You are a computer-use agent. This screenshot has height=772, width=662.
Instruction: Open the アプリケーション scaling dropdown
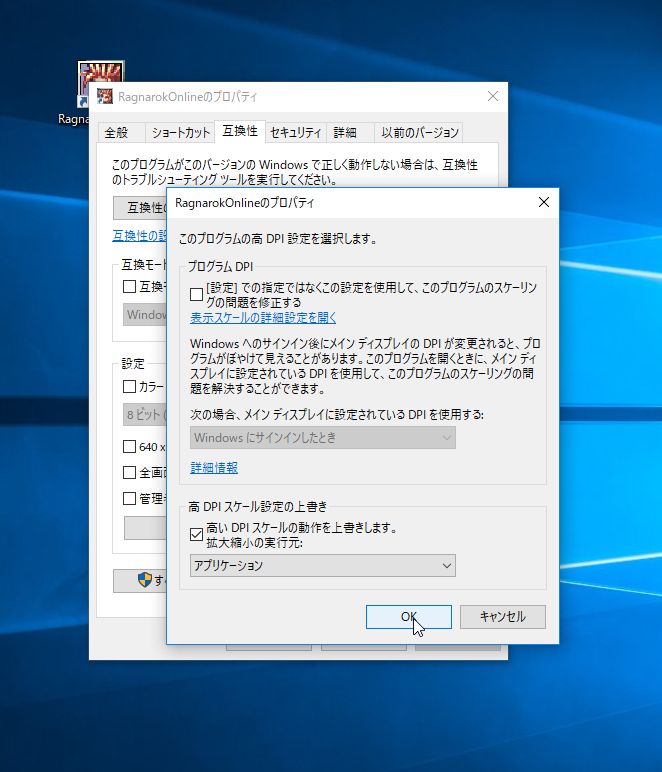pos(323,566)
